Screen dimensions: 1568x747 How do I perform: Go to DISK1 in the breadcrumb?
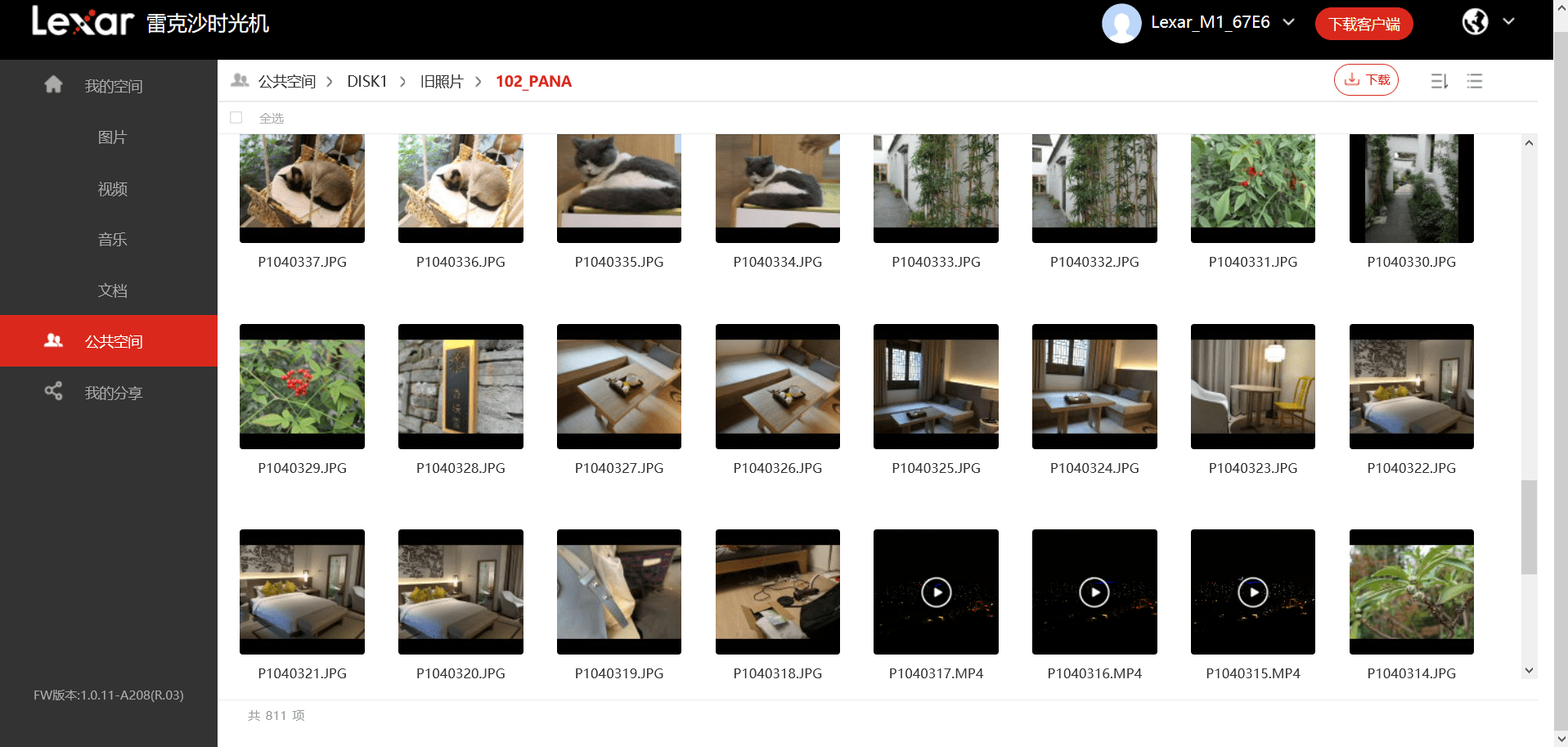[x=367, y=81]
